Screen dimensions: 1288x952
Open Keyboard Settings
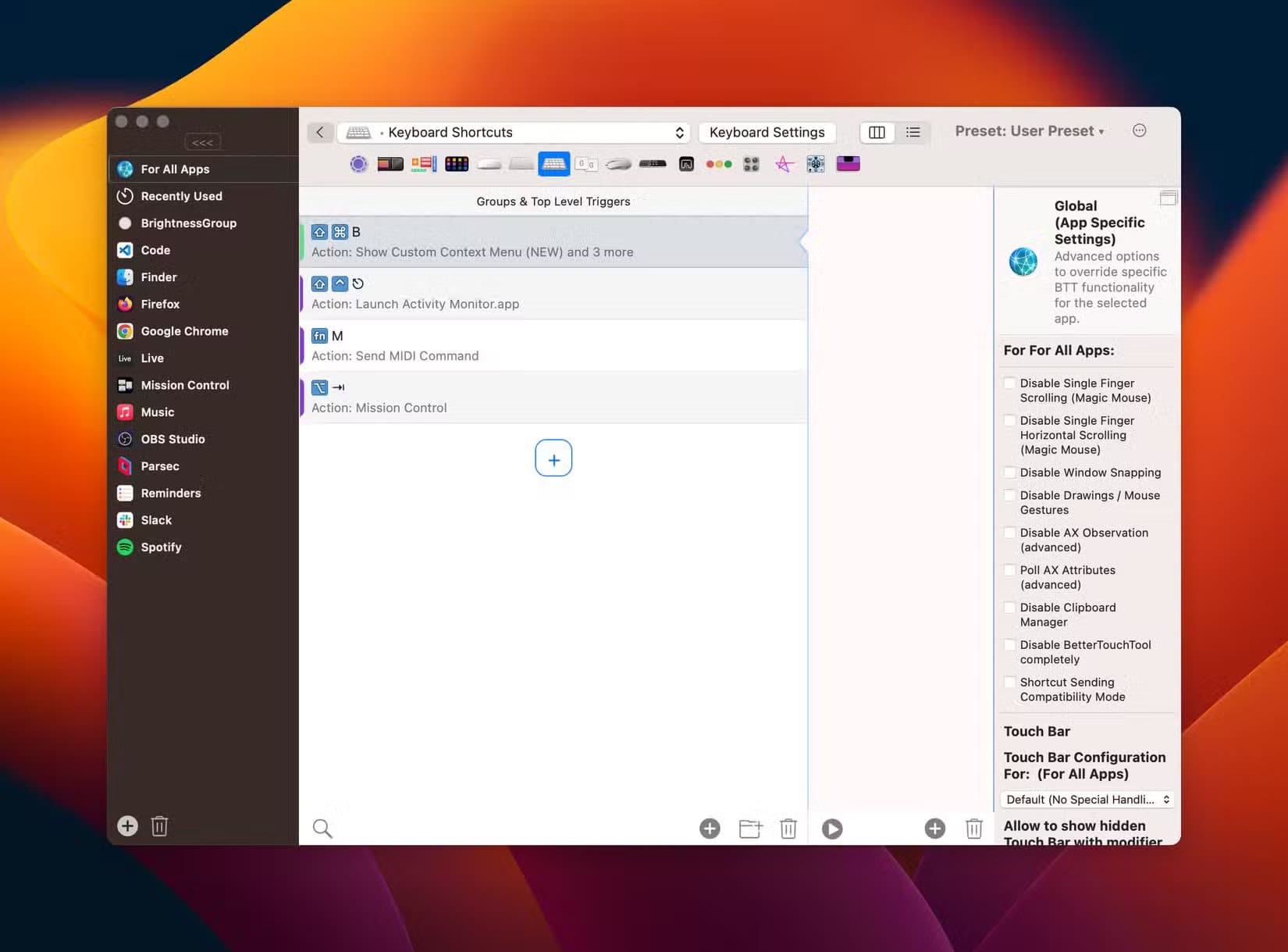tap(767, 133)
